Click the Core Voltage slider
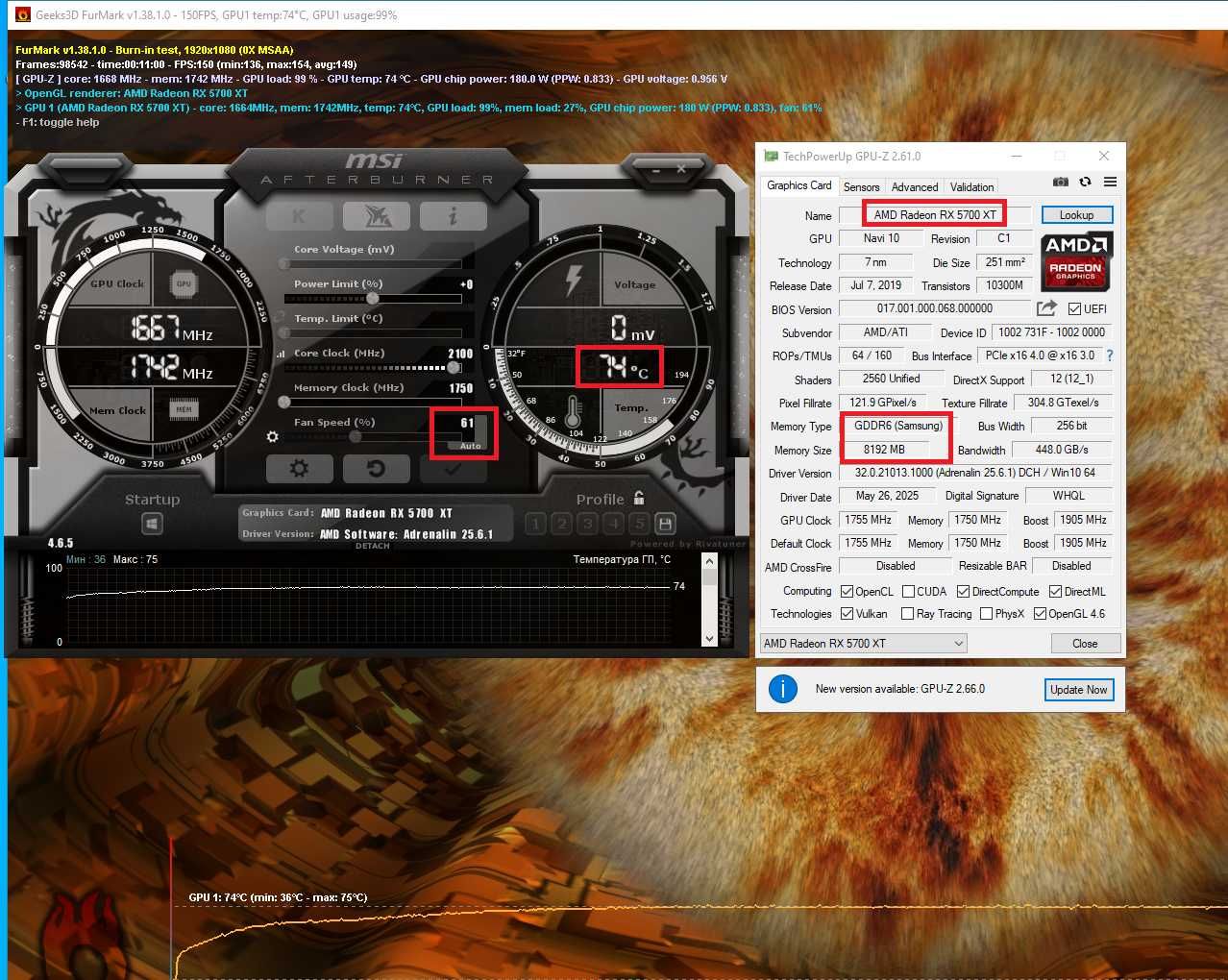The height and width of the screenshot is (980, 1228). pyautogui.click(x=372, y=263)
